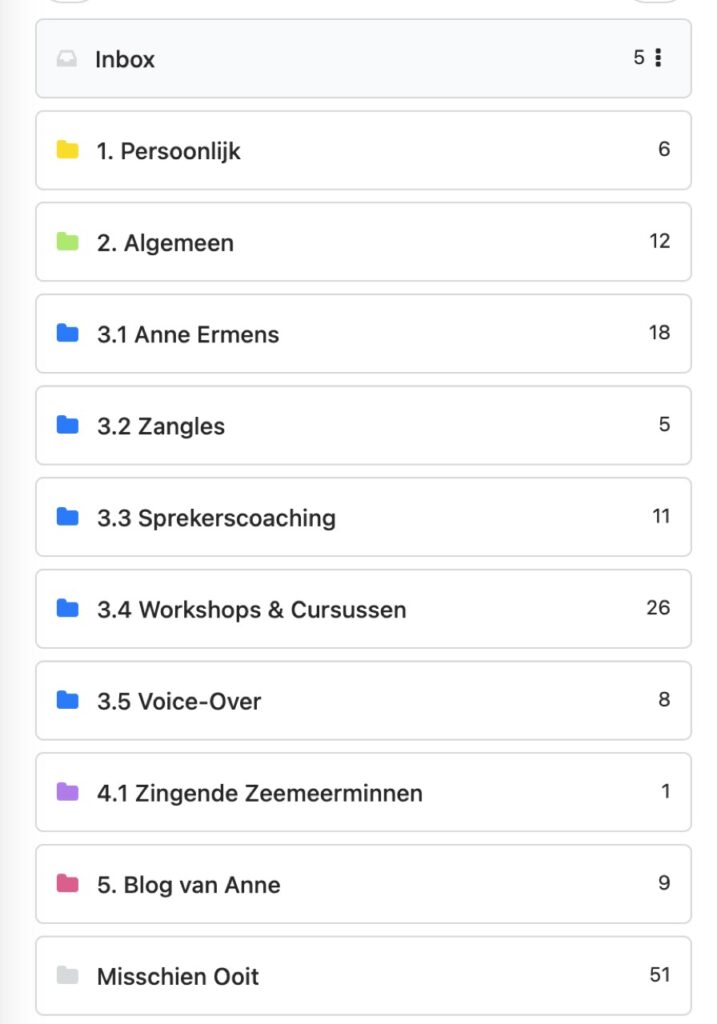Click the count badge 26 on Workshops & Cursussen
Screen dimensions: 717x1024
tap(658, 608)
